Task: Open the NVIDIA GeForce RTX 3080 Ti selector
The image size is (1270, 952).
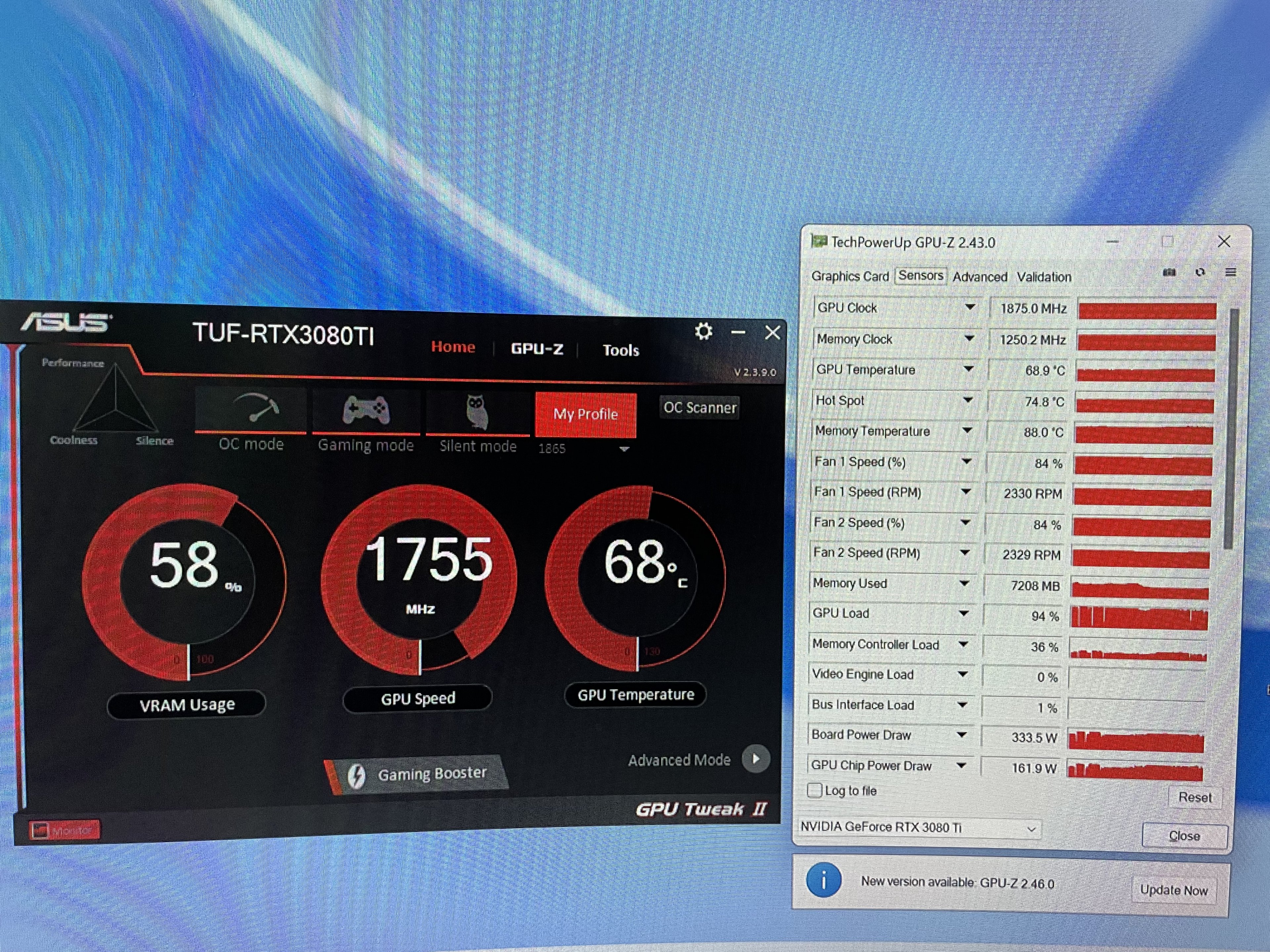Action: pyautogui.click(x=919, y=827)
